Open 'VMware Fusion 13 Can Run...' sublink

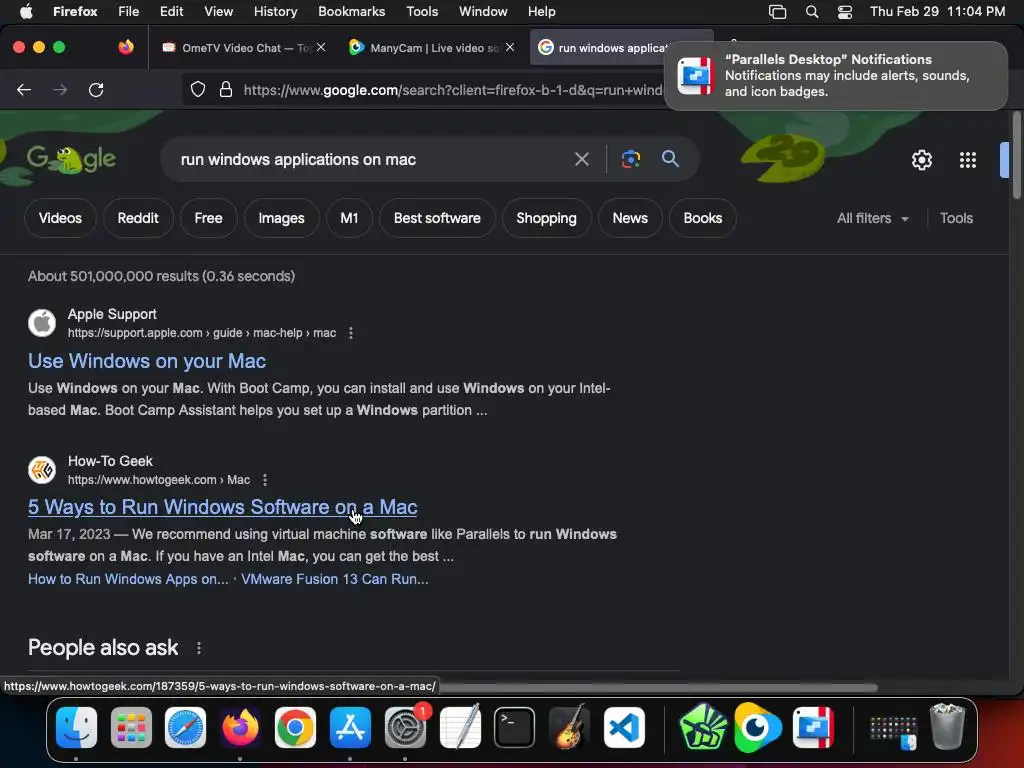pos(334,579)
